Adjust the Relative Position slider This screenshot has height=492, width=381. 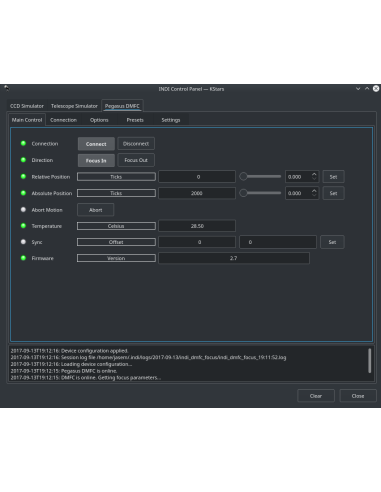click(260, 176)
